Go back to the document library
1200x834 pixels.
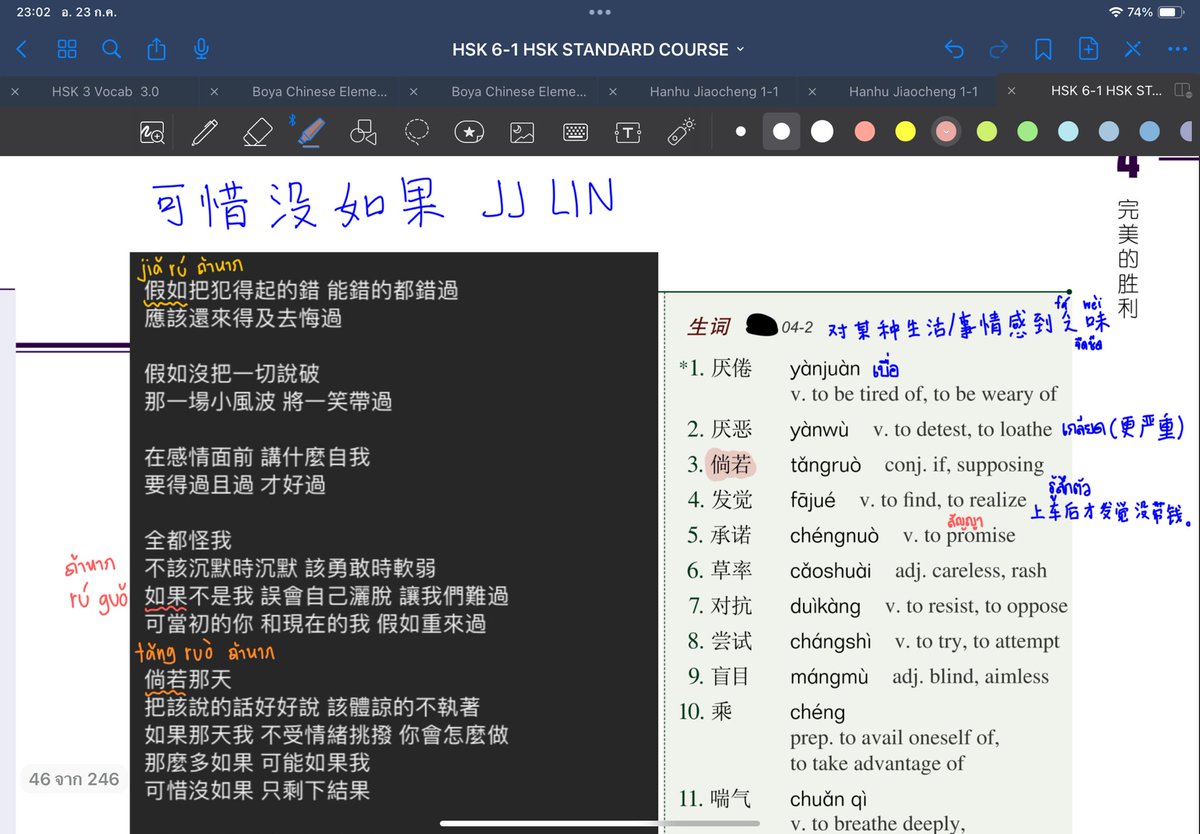(22, 49)
